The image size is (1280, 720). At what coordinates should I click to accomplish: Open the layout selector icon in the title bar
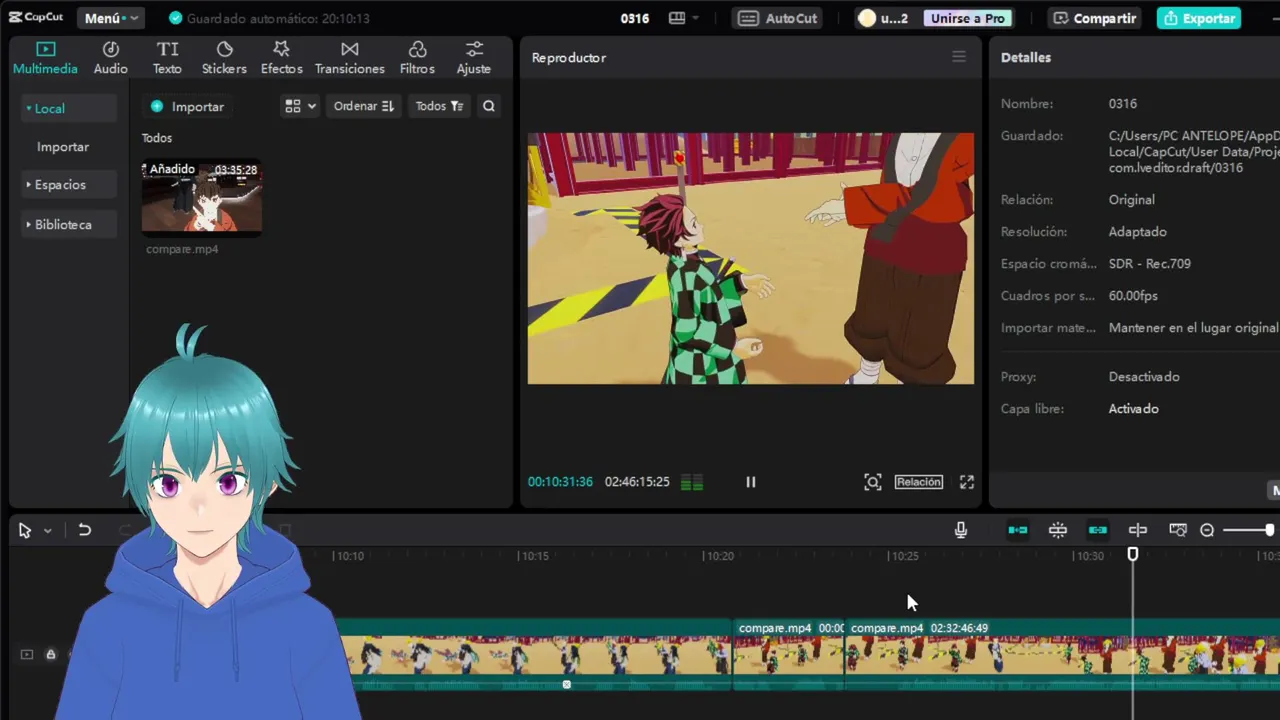[683, 18]
